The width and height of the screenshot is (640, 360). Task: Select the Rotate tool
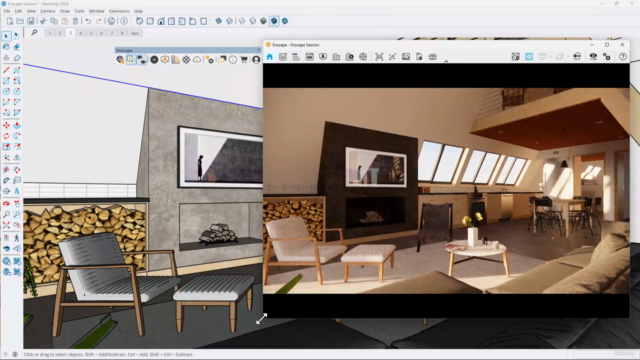pyautogui.click(x=6, y=136)
